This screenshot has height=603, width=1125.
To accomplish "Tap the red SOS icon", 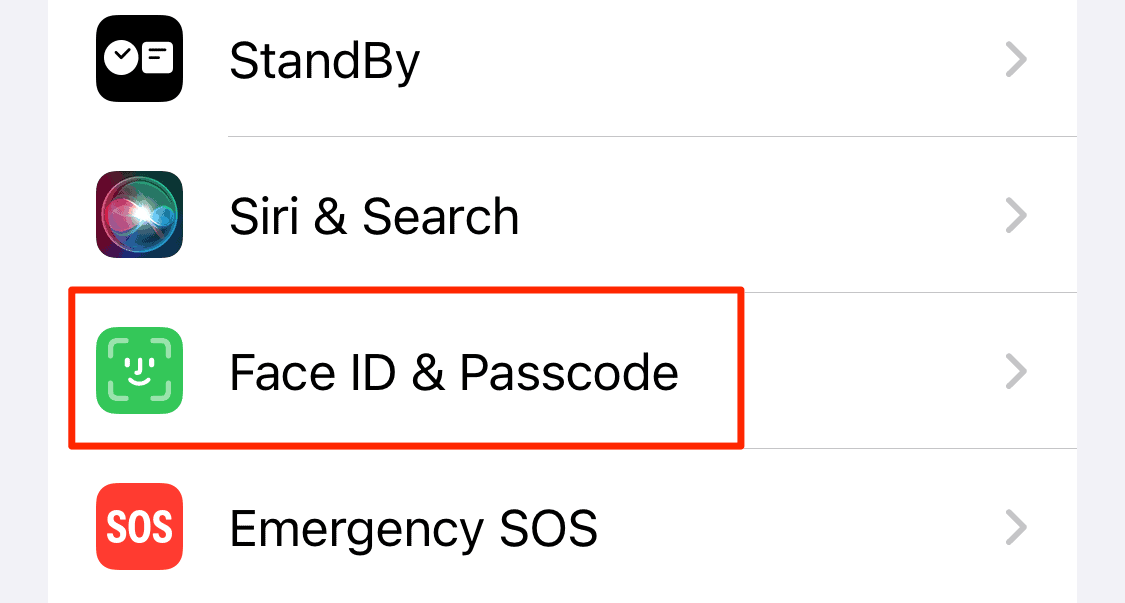I will coord(139,527).
